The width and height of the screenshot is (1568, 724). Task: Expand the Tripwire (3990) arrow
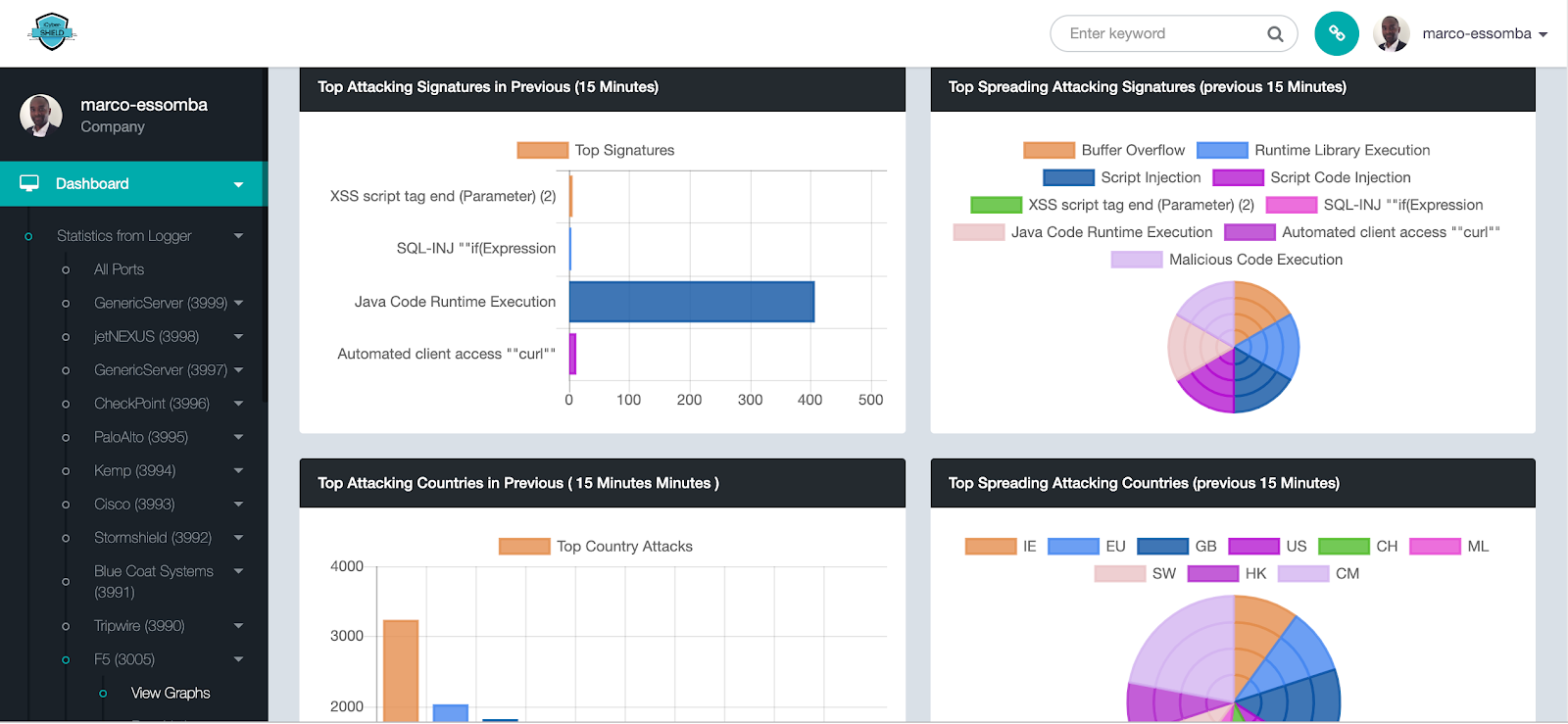pyautogui.click(x=238, y=626)
